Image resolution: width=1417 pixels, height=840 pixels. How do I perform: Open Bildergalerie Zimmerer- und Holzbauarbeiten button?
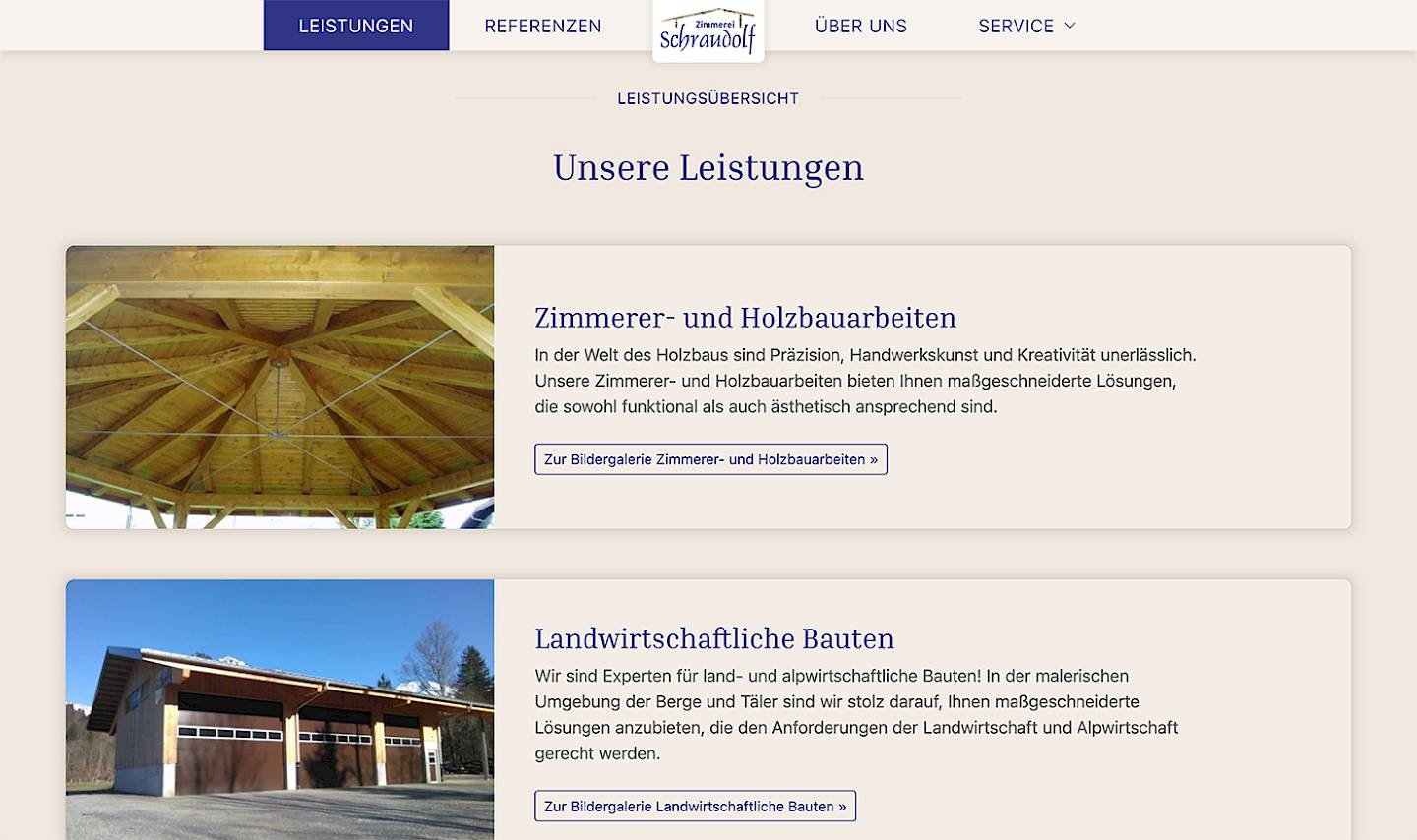pos(709,459)
